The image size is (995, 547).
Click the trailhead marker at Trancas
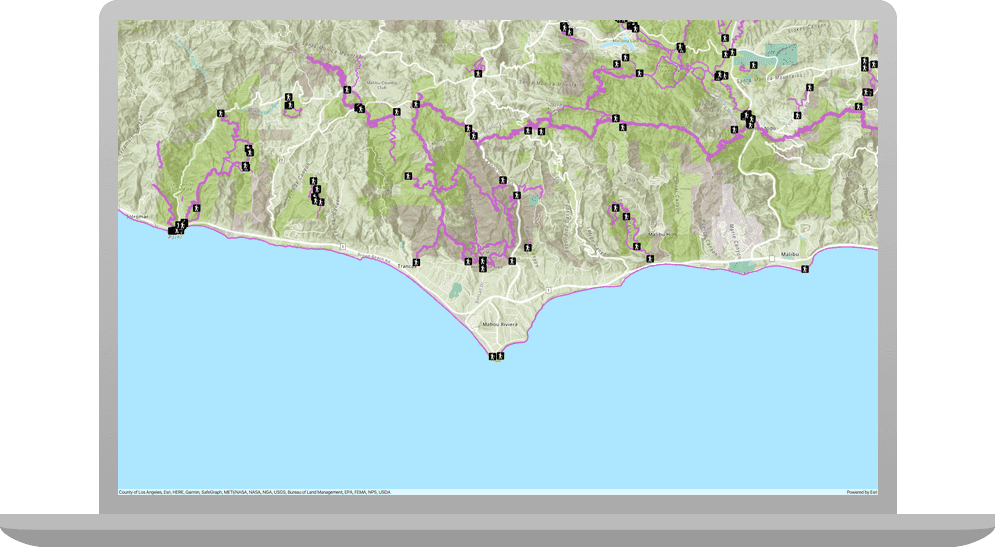click(x=416, y=262)
